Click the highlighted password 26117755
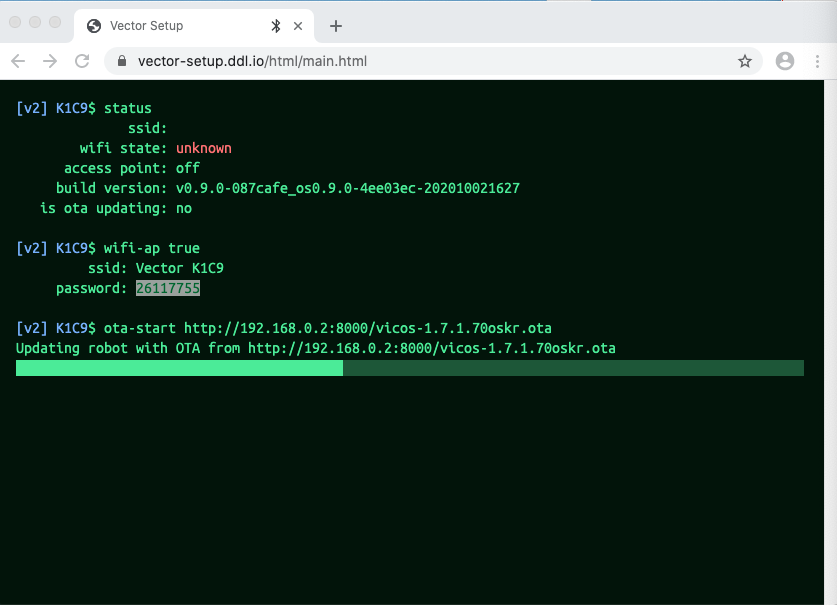 [167, 288]
